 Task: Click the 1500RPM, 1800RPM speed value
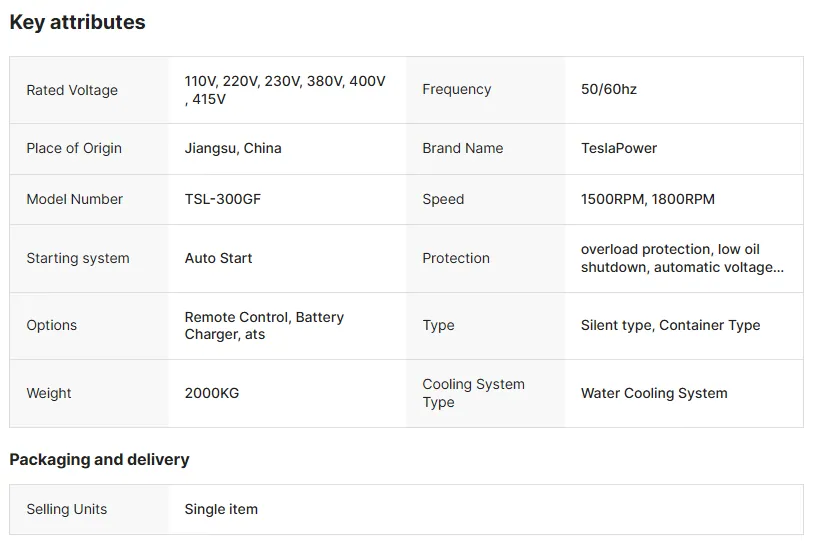648,199
